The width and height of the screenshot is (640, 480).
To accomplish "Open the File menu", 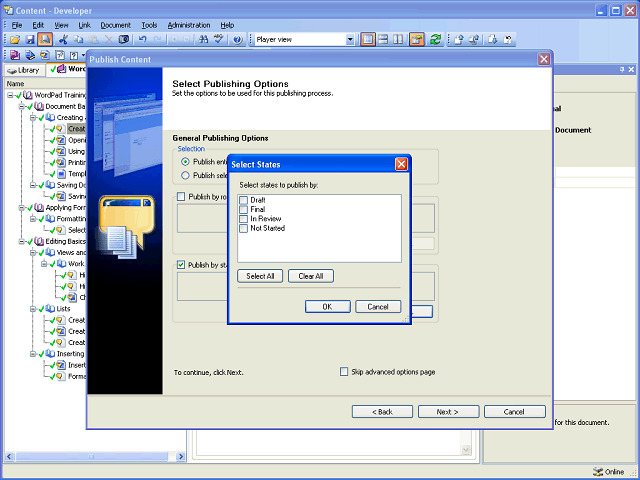I will tap(17, 25).
